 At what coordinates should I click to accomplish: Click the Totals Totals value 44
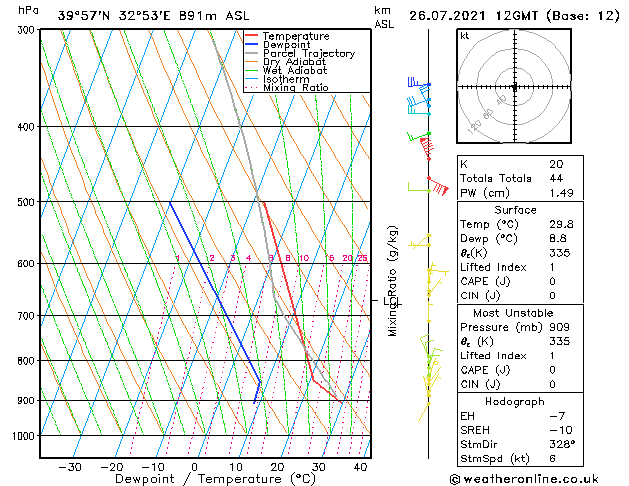point(556,178)
